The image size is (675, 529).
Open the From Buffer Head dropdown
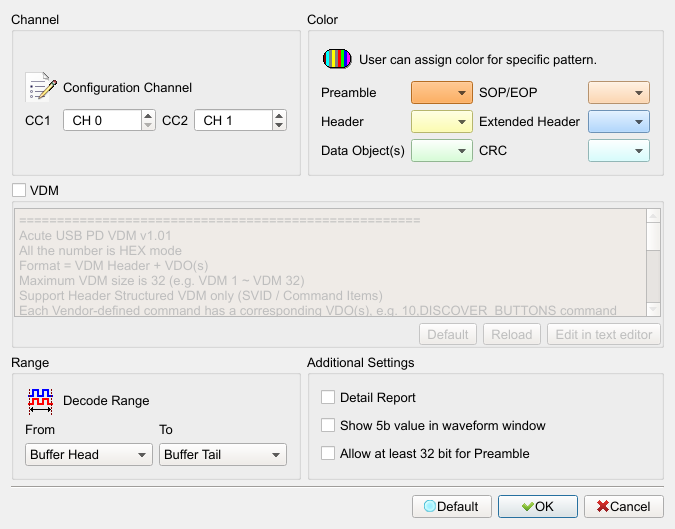[89, 455]
